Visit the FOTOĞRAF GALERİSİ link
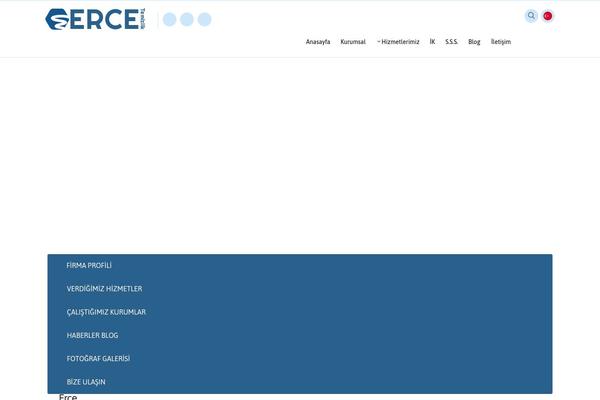This screenshot has width=600, height=400. [x=98, y=359]
